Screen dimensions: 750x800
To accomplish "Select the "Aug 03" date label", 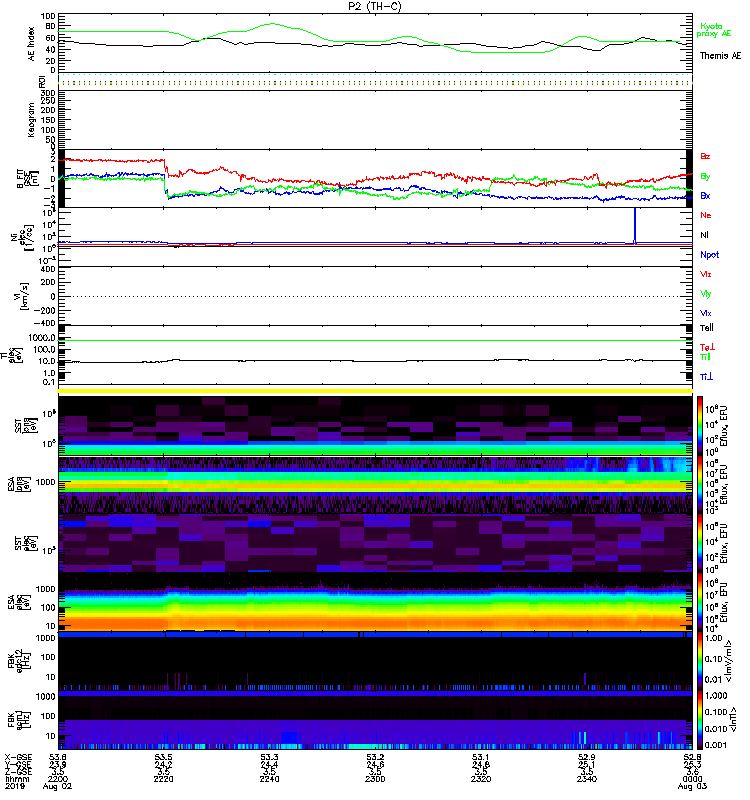I will coord(692,786).
